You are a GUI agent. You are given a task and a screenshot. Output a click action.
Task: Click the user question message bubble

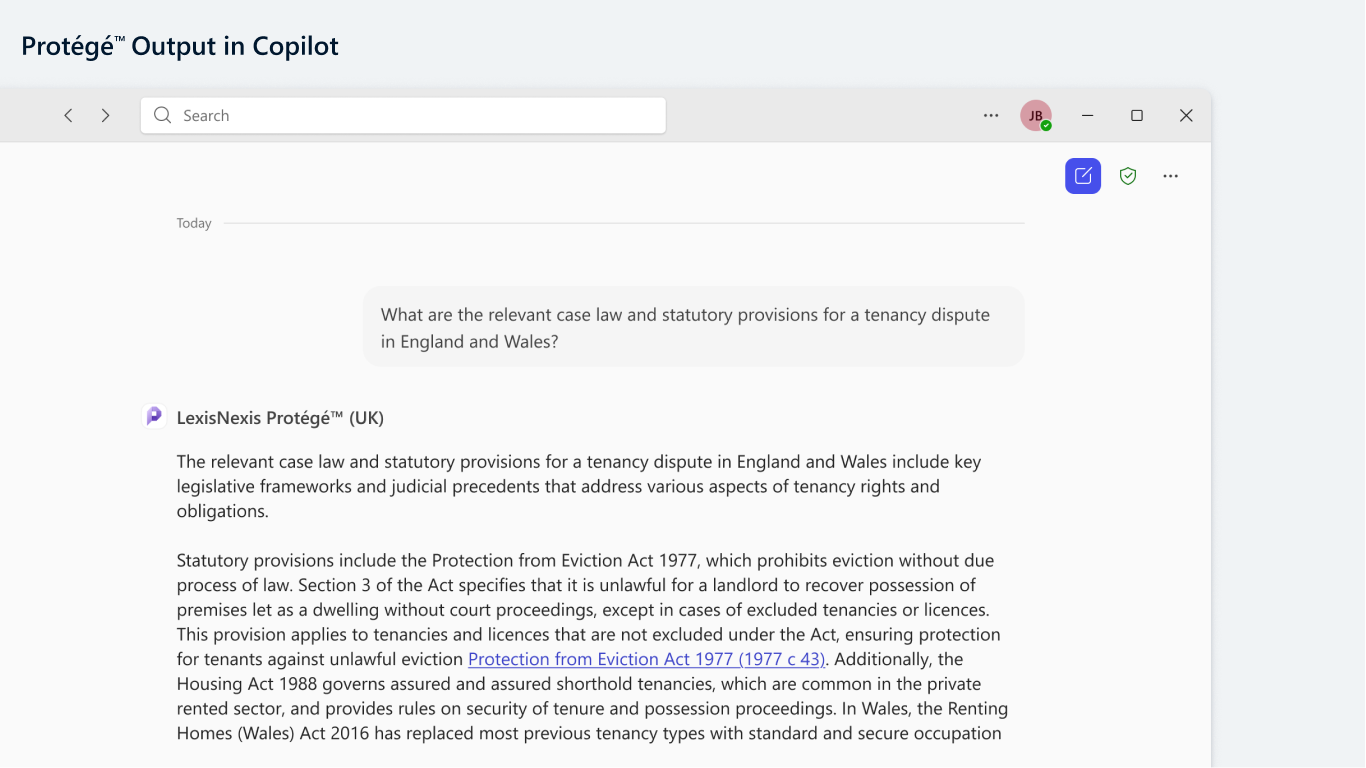[694, 327]
